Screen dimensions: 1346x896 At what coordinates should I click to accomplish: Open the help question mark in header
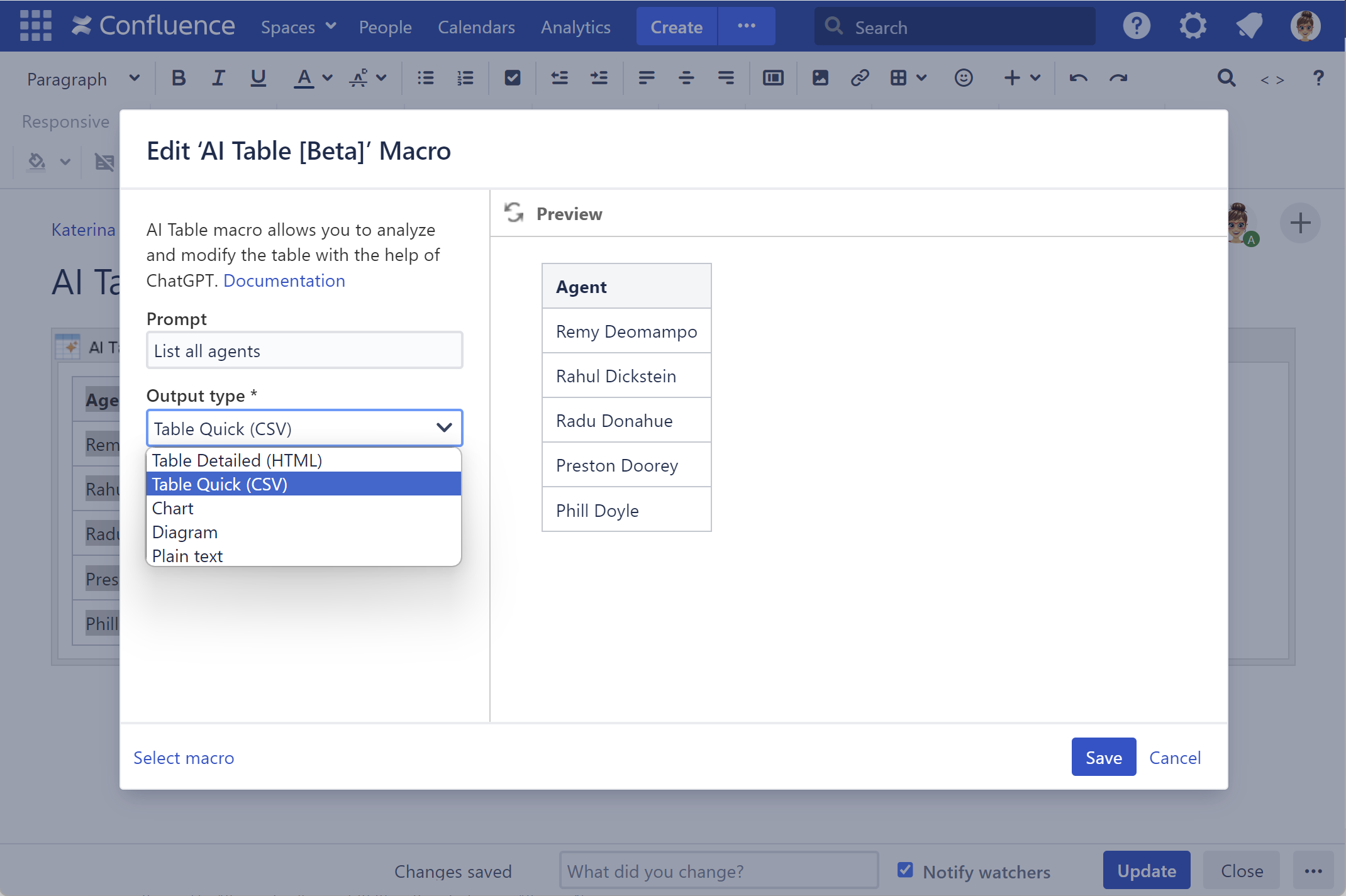1136,26
